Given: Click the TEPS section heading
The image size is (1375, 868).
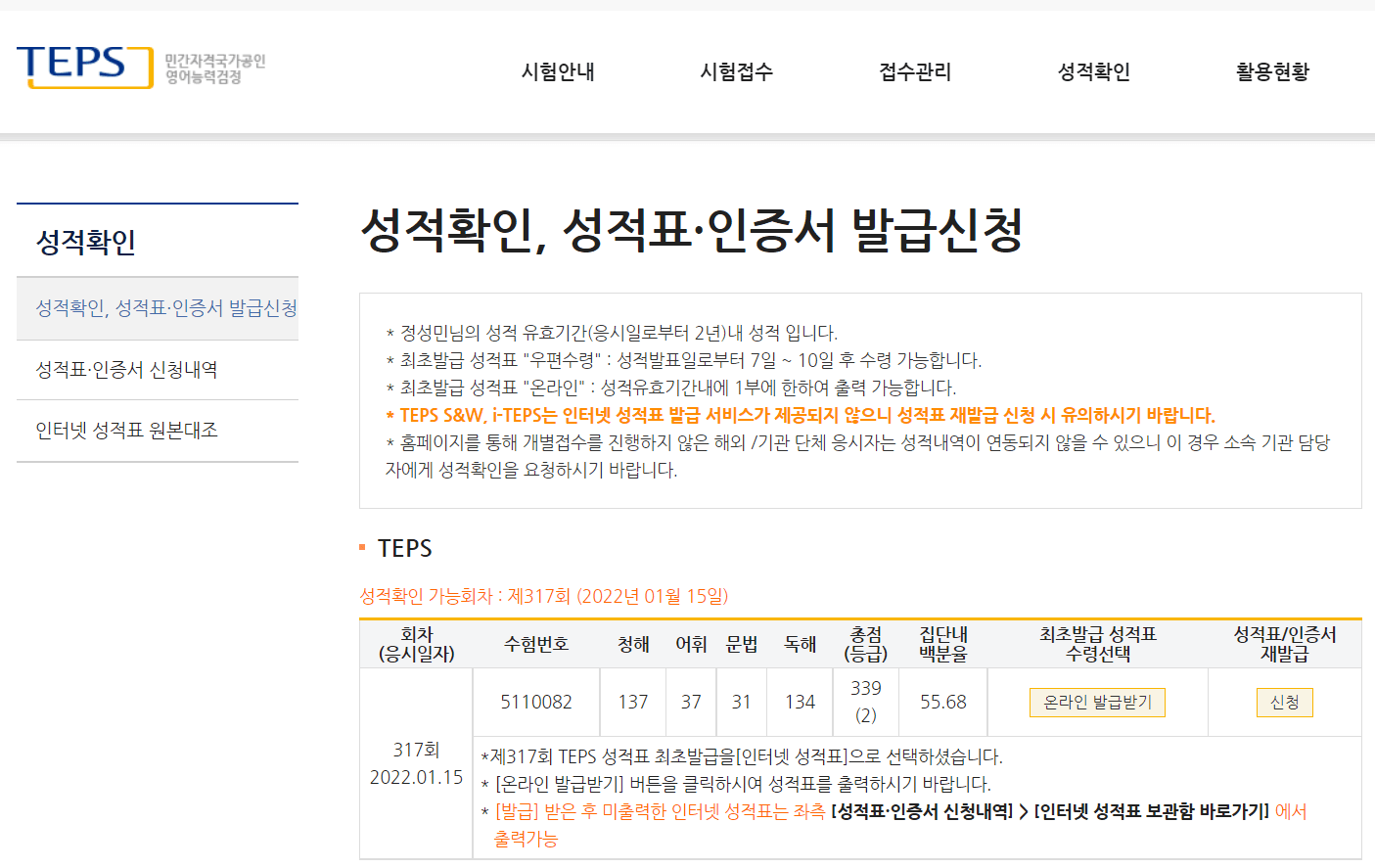Looking at the screenshot, I should [x=405, y=548].
